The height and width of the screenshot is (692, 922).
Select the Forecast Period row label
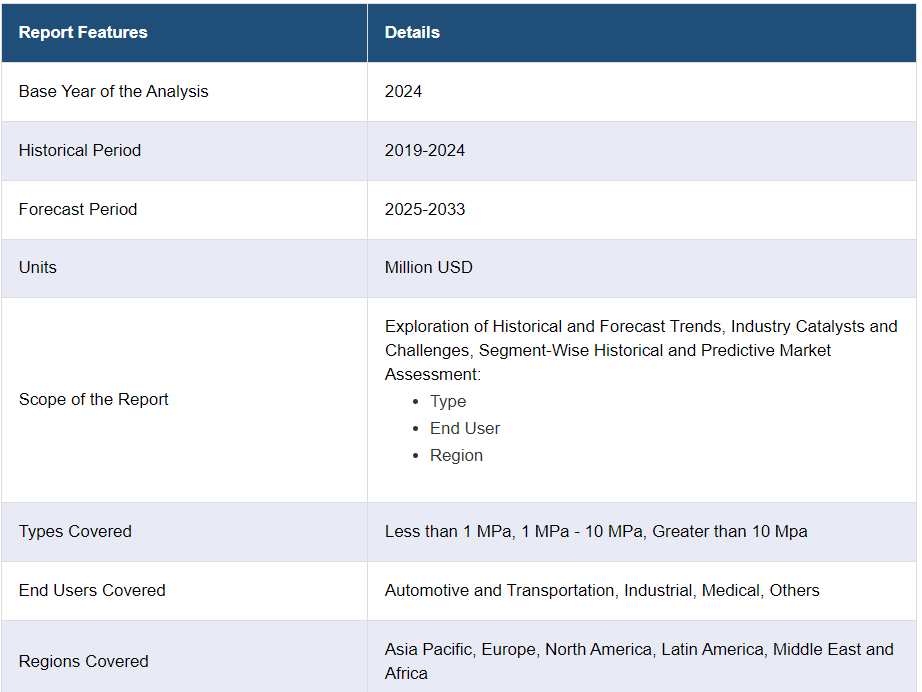(78, 209)
